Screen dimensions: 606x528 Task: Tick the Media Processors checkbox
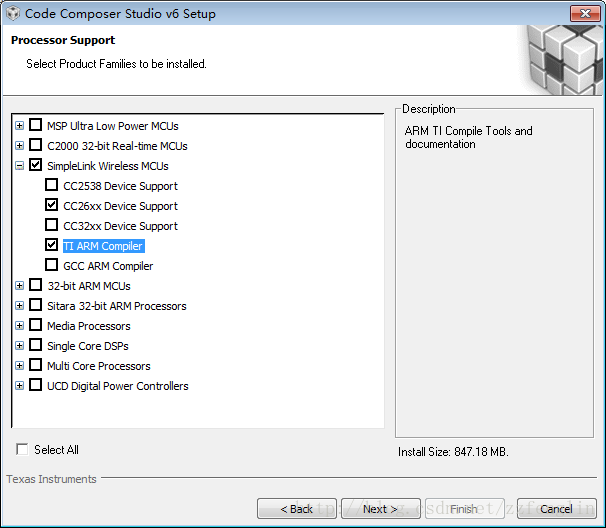click(36, 325)
